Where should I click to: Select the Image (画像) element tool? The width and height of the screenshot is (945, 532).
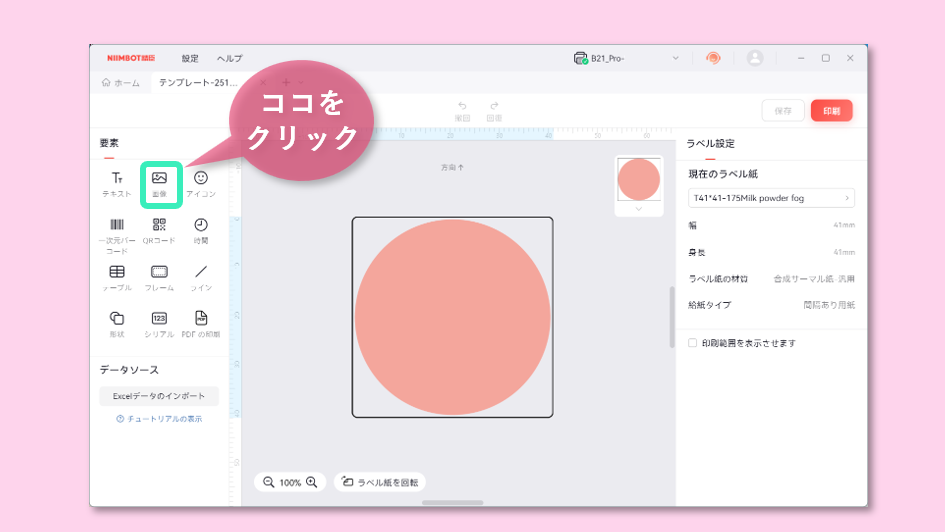160,184
